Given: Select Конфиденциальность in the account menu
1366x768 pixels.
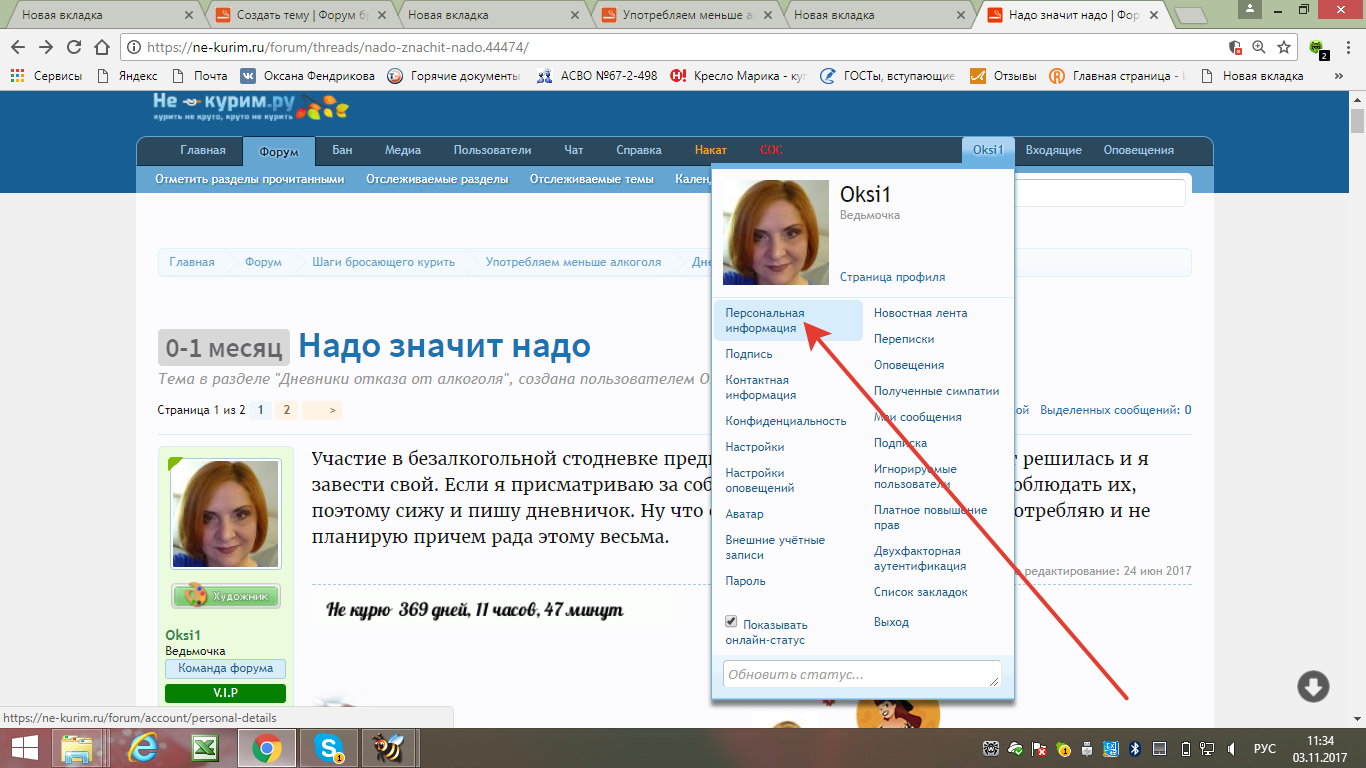Looking at the screenshot, I should [786, 421].
